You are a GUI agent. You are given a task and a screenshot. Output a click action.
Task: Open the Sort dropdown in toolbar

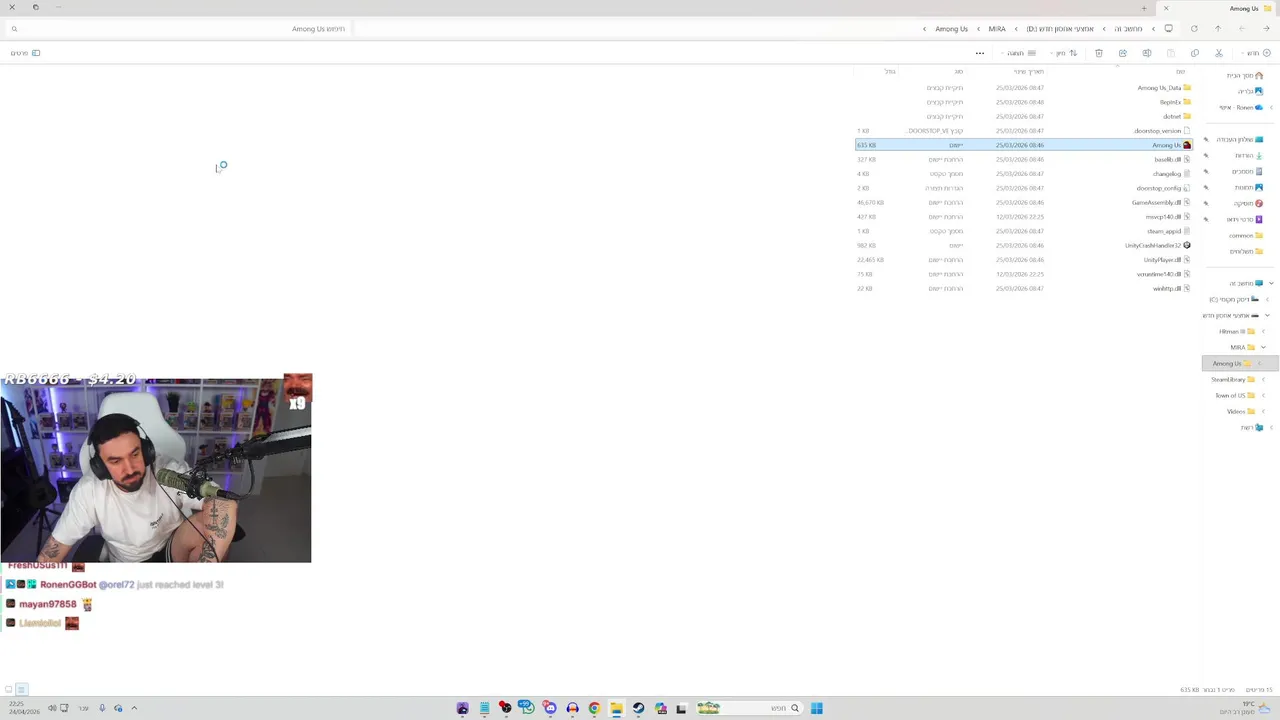(1066, 53)
